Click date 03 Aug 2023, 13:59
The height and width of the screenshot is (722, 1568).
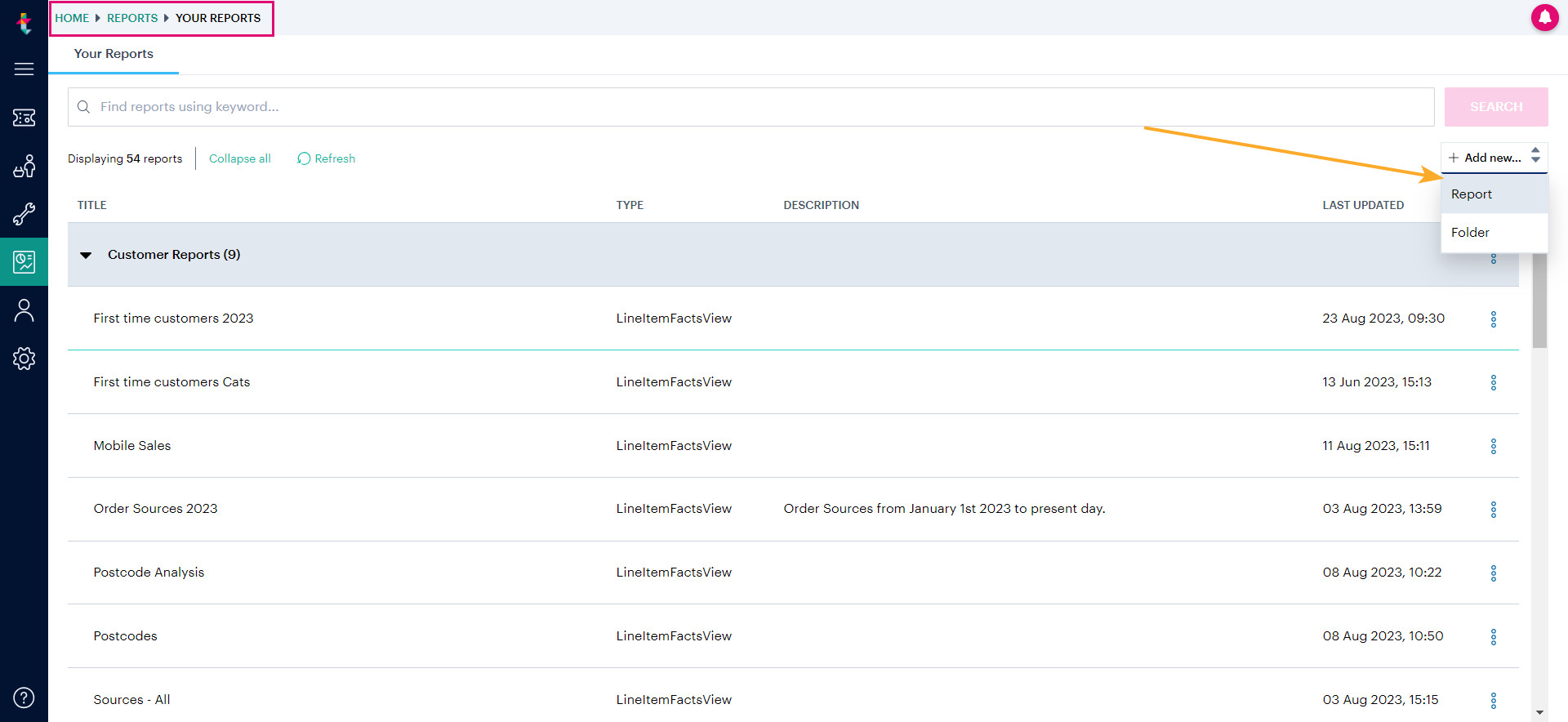click(x=1383, y=509)
